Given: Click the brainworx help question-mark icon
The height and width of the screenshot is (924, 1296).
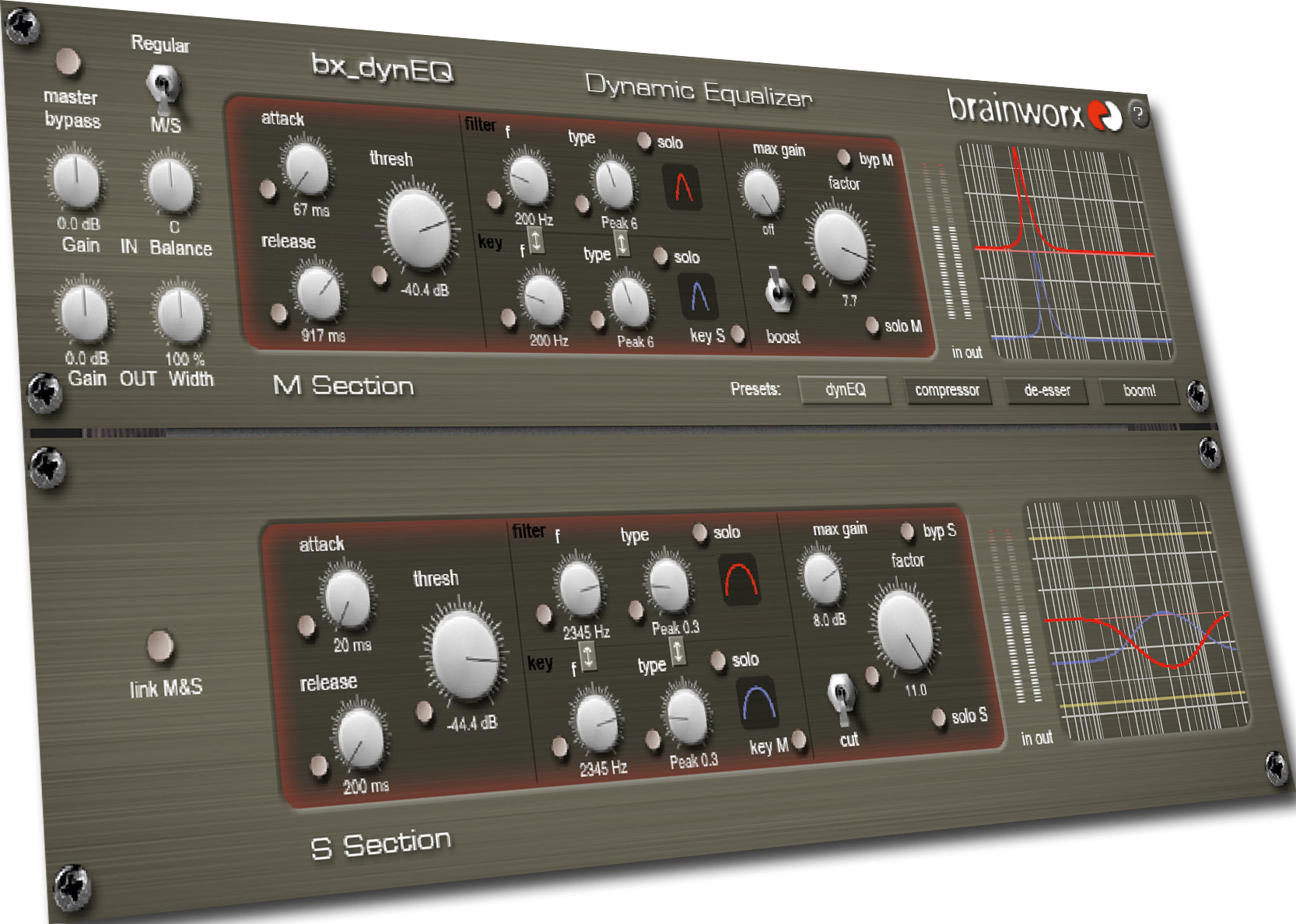Looking at the screenshot, I should (x=1137, y=114).
